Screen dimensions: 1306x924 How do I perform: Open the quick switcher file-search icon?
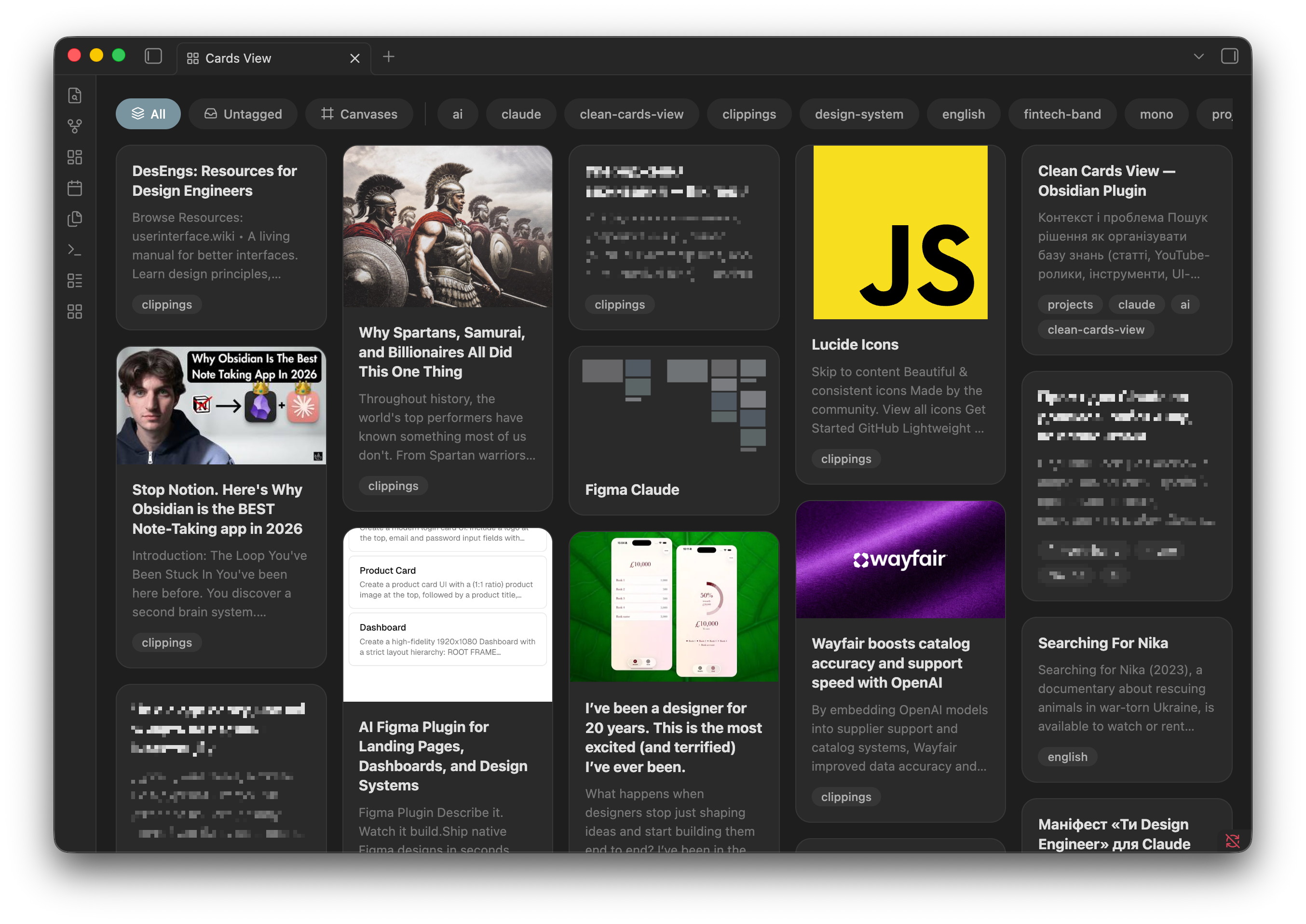(x=75, y=95)
